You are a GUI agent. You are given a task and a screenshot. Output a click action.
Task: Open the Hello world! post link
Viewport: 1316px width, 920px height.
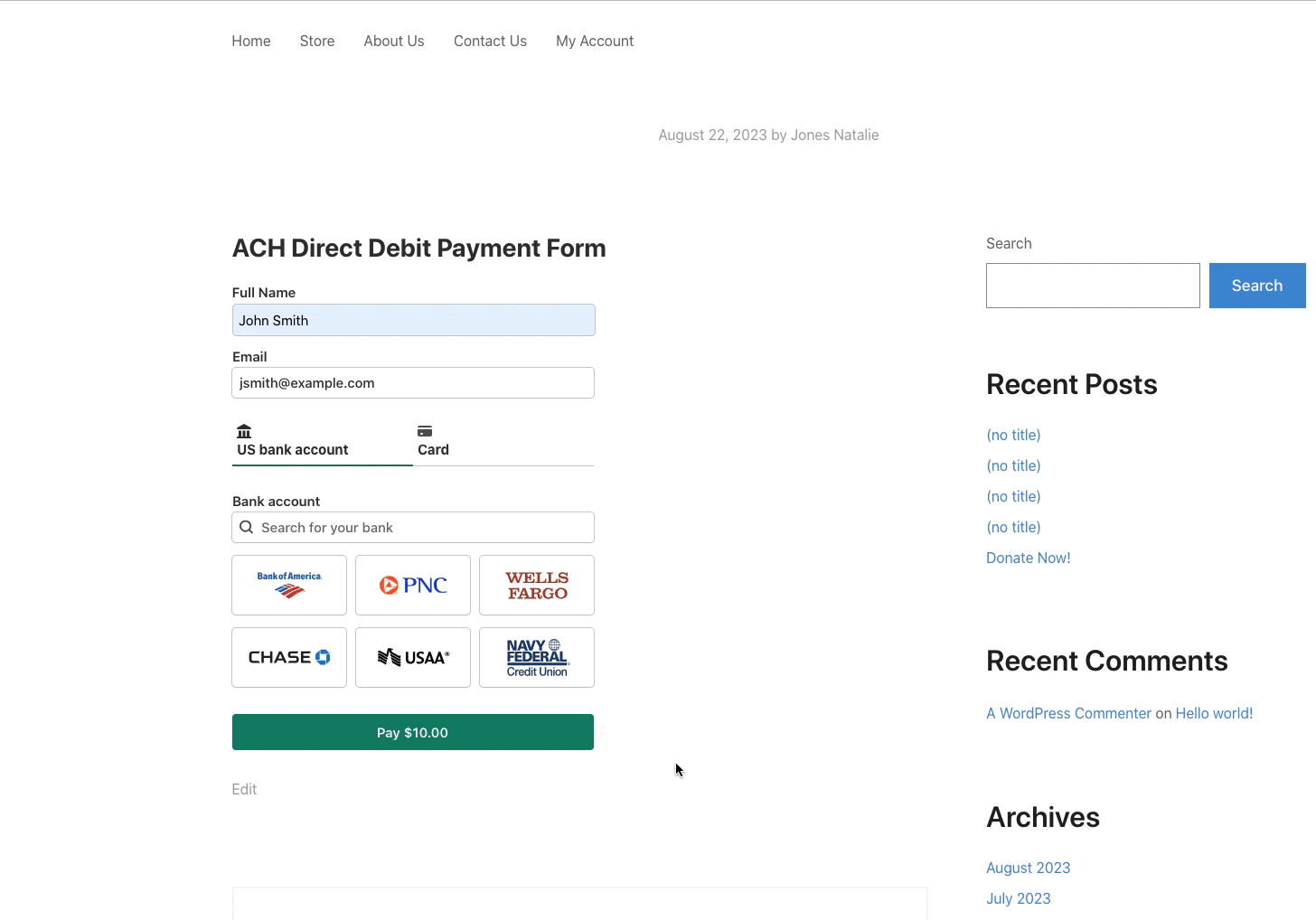click(1214, 713)
